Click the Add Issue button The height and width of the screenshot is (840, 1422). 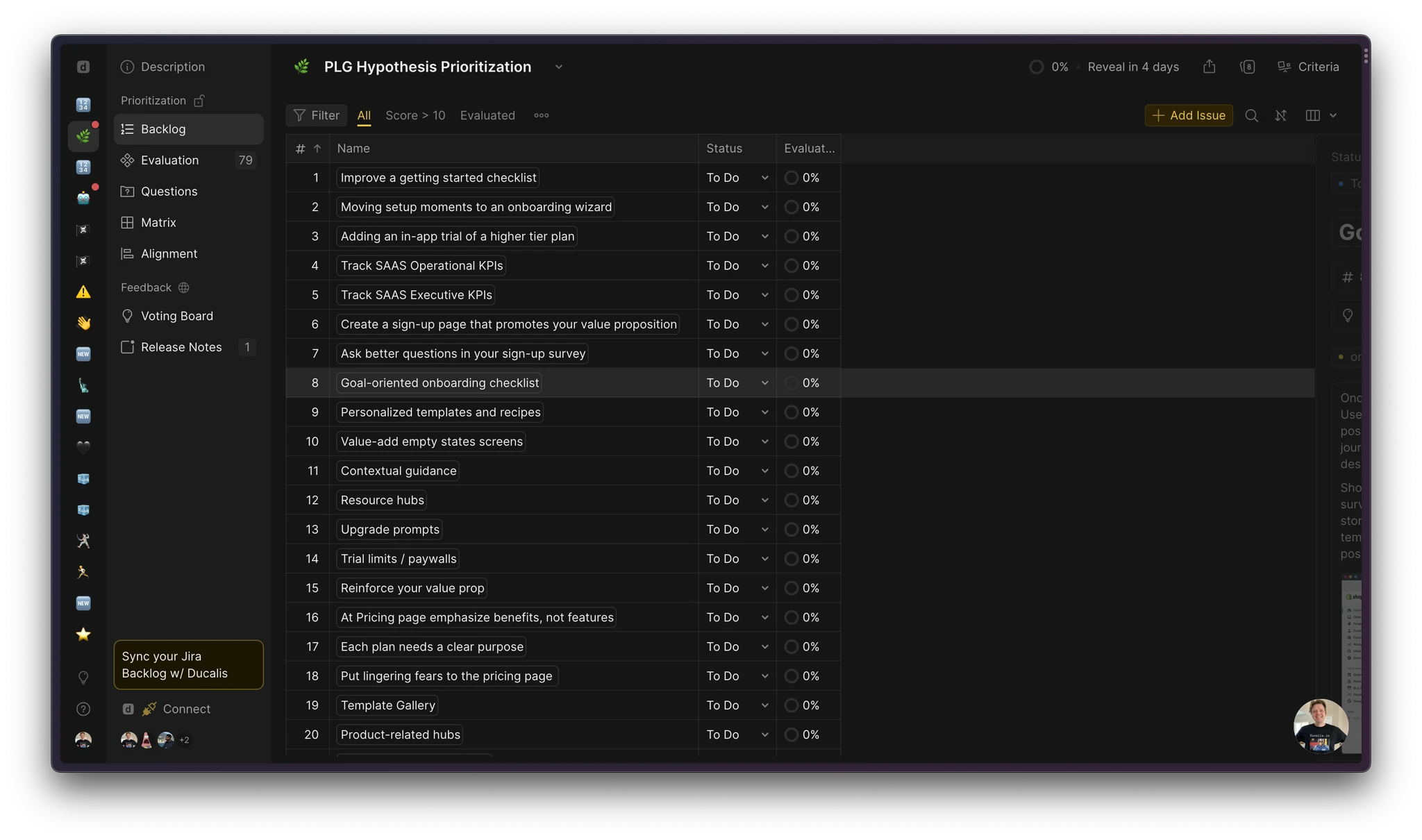click(1189, 115)
